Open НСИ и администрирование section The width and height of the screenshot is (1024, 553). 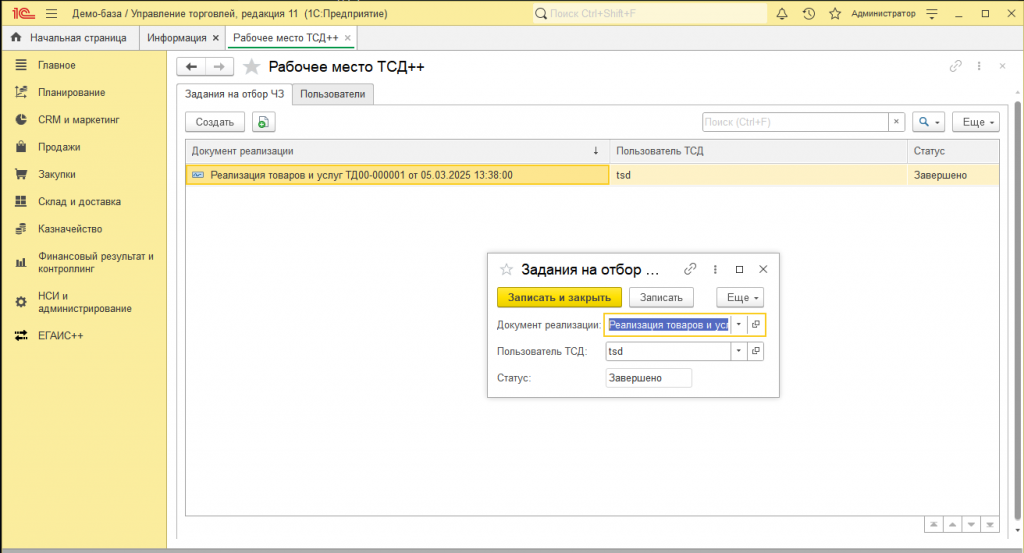pyautogui.click(x=84, y=302)
